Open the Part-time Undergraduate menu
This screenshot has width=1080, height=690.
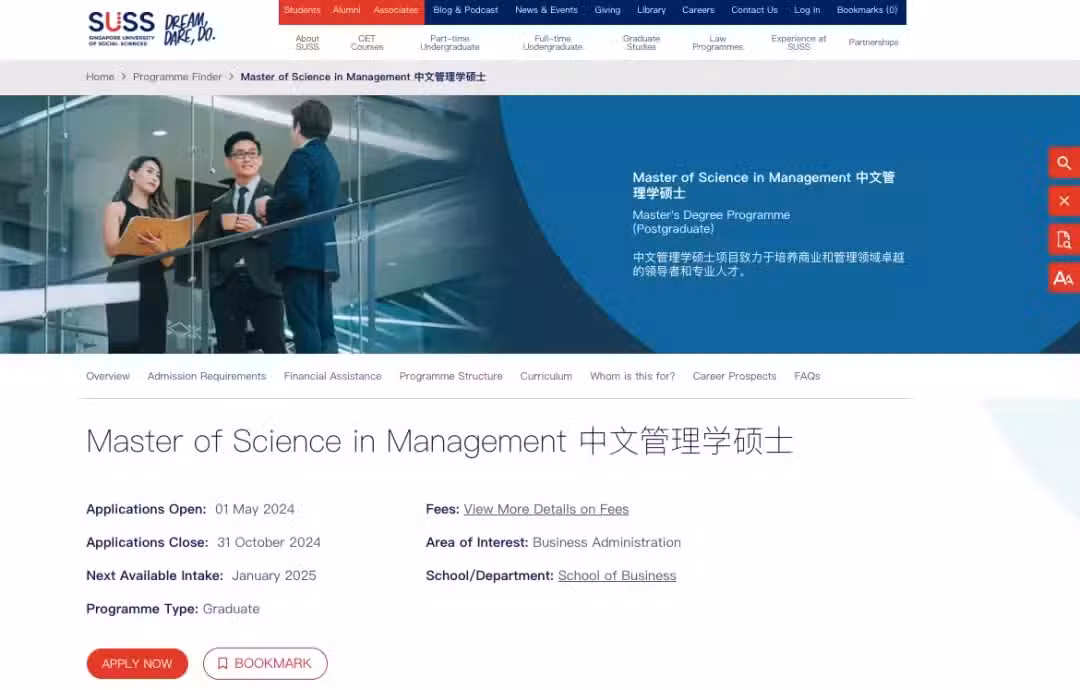pos(450,43)
